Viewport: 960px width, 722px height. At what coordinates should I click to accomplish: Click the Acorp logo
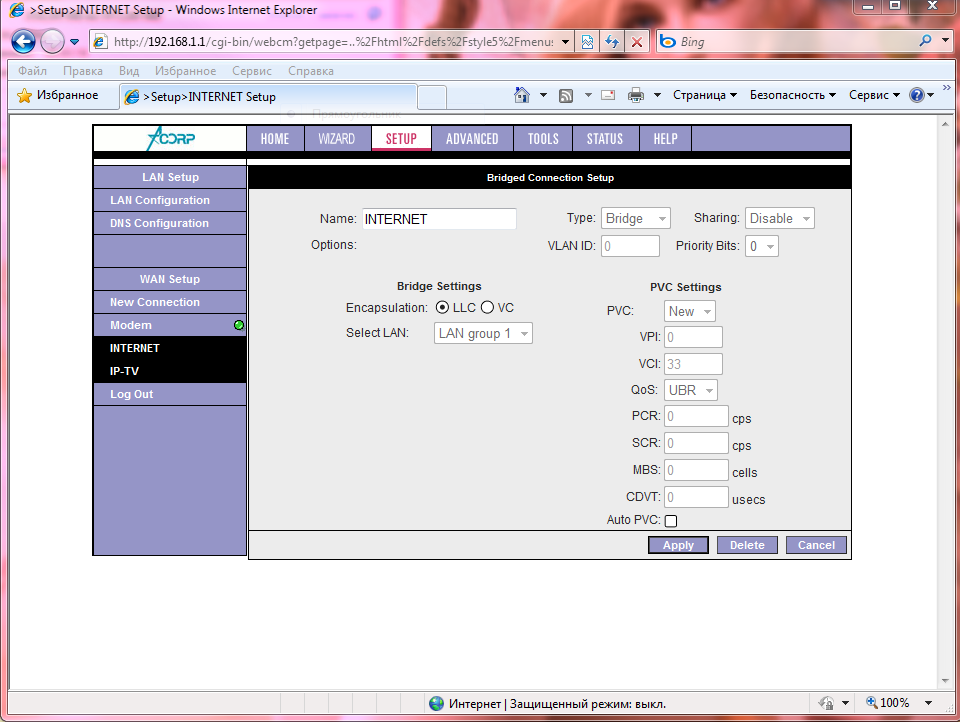click(x=169, y=139)
